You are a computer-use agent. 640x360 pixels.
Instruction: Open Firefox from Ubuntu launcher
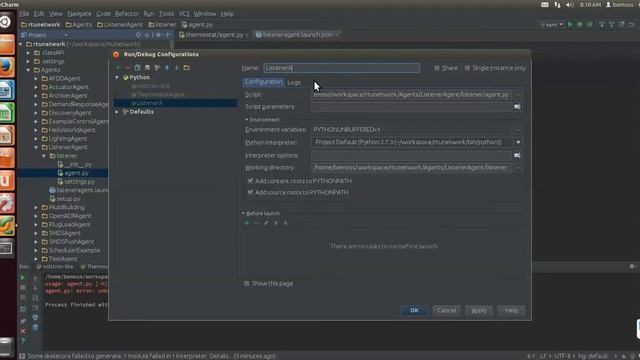[x=7, y=67]
